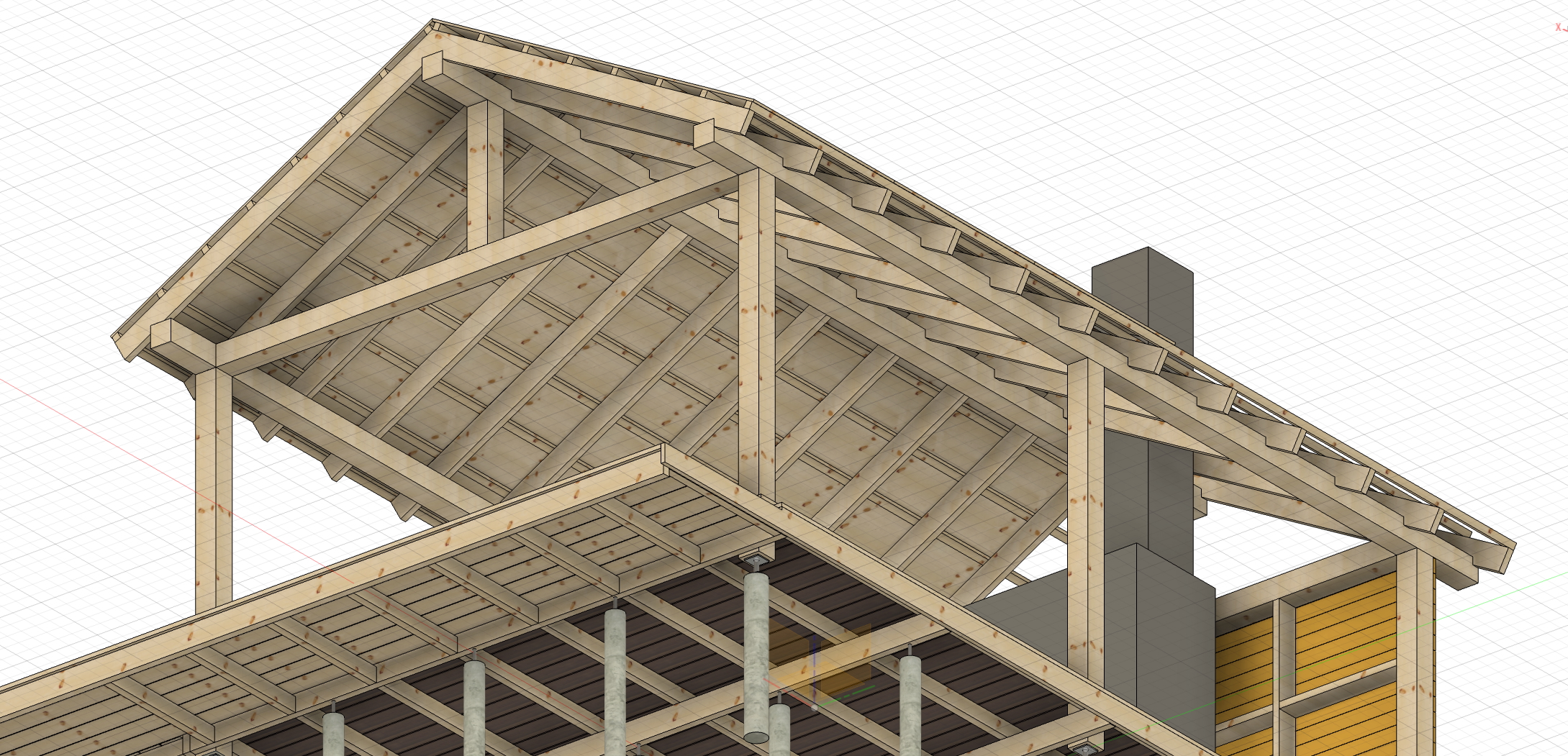This screenshot has height=756, width=1568.
Task: Select the large upper yellow wall panel
Action: click(x=1344, y=633)
